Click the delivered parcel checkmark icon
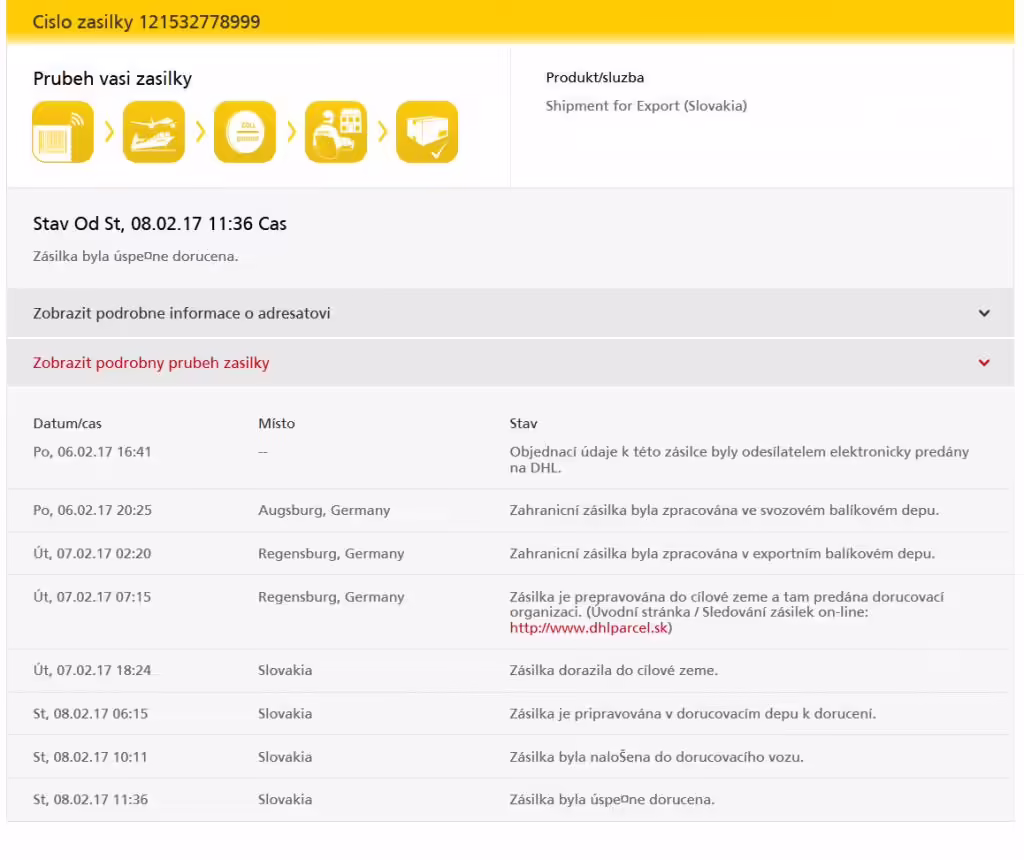Screen dimensions: 1024x860 tap(427, 132)
